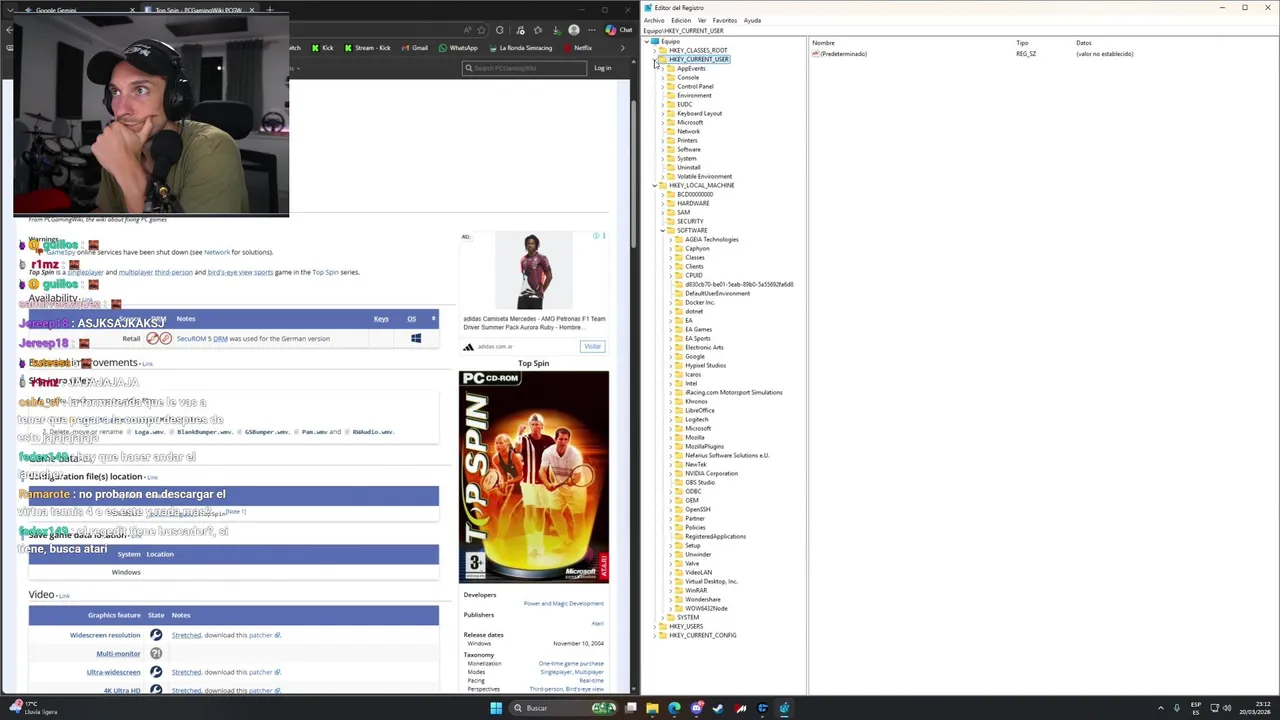Open the Ayuda menu in Registry Editor
This screenshot has height=720, width=1280.
(x=752, y=20)
